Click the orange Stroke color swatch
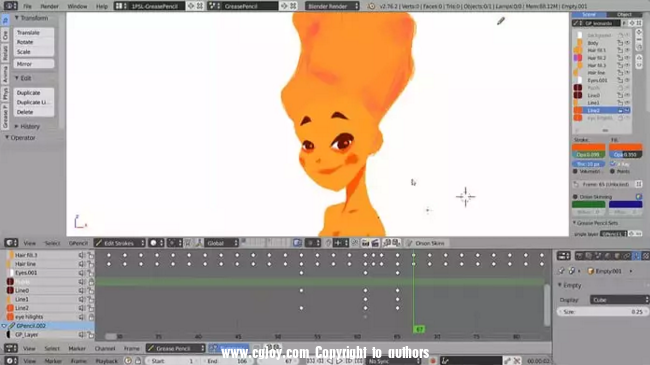The width and height of the screenshot is (650, 365). (588, 147)
